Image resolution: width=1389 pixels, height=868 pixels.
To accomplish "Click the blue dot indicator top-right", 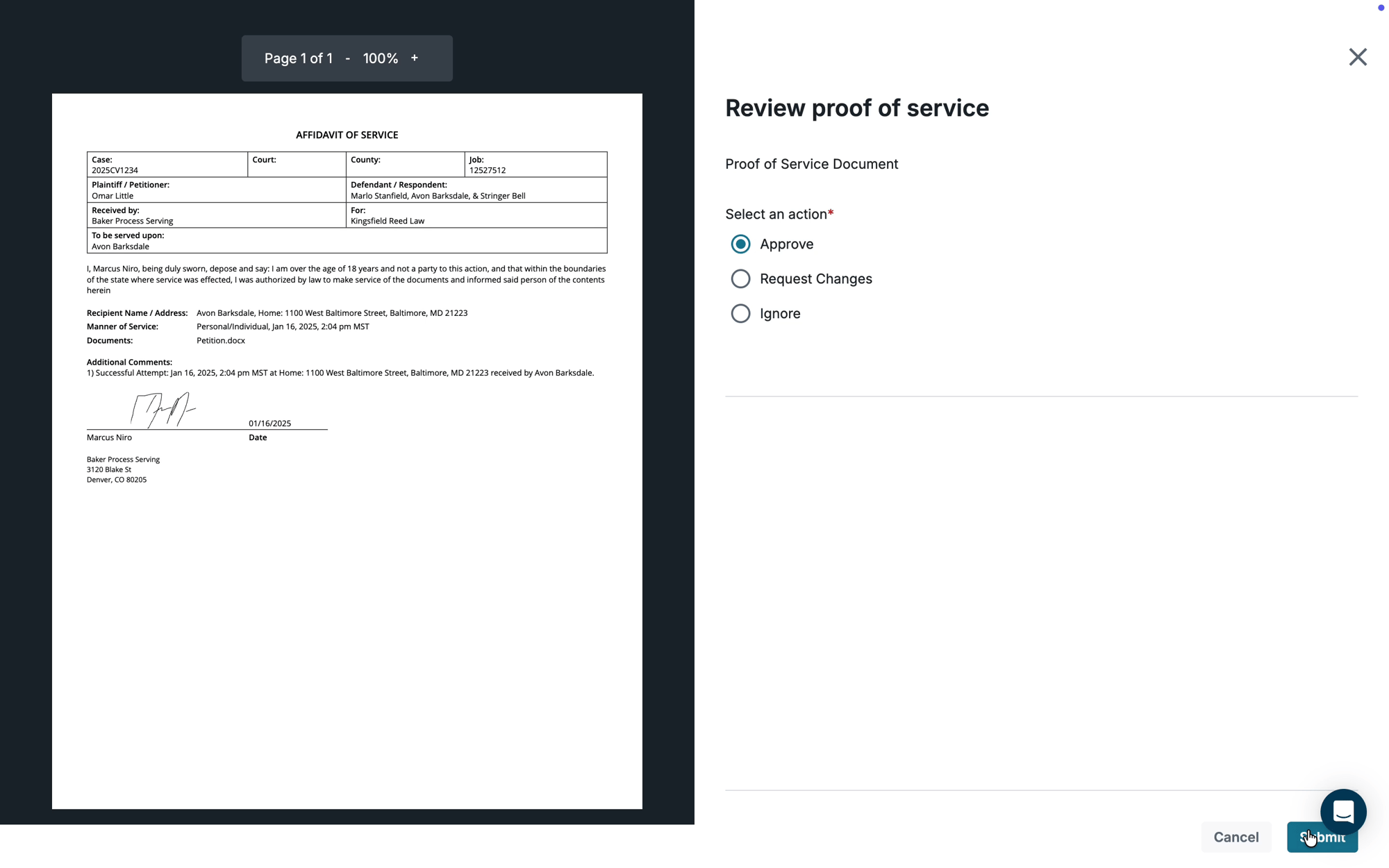I will (x=1381, y=8).
